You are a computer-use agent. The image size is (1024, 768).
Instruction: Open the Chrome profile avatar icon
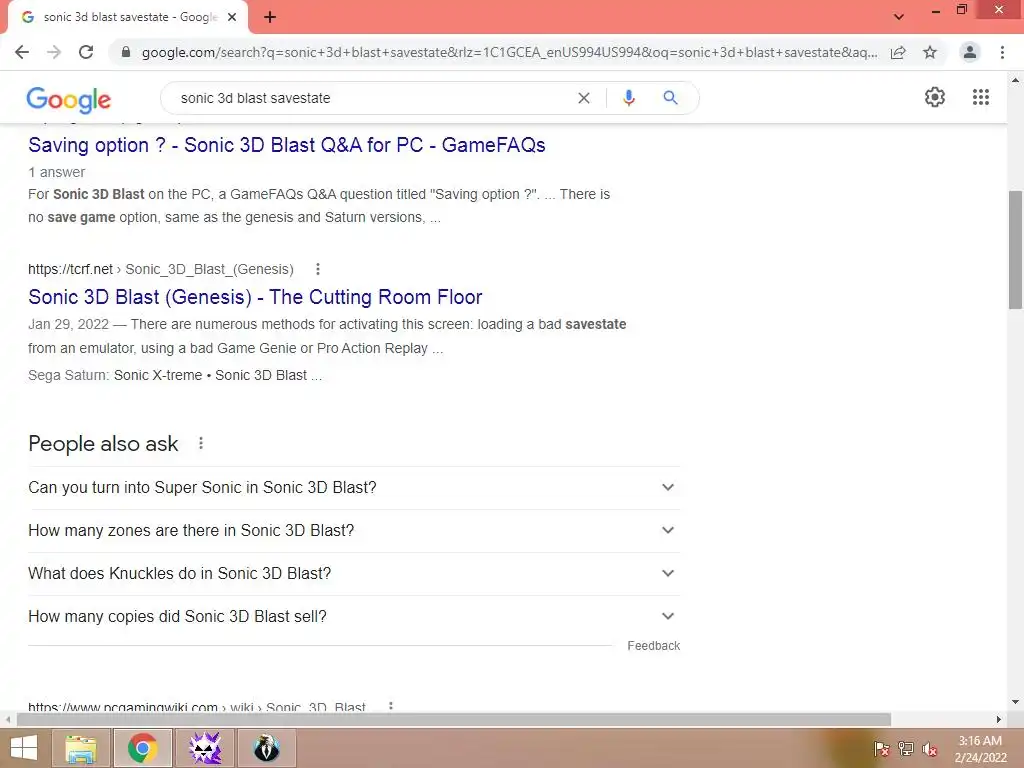pos(970,52)
